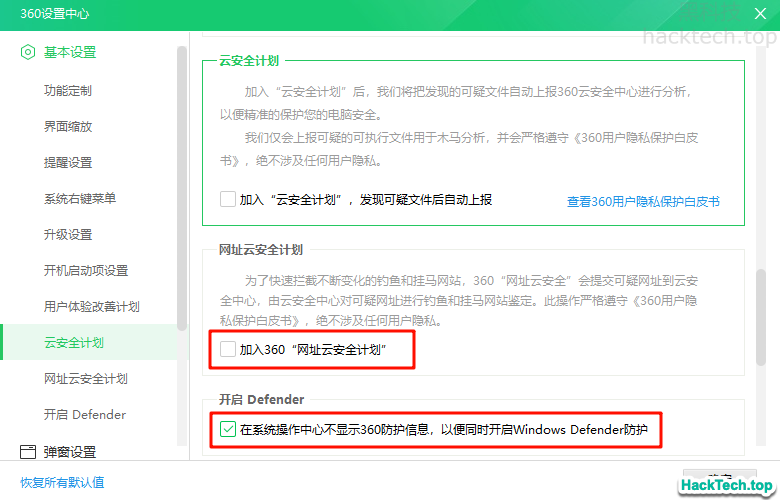
Task: Go to 提醒设置 settings
Action: pyautogui.click(x=68, y=163)
